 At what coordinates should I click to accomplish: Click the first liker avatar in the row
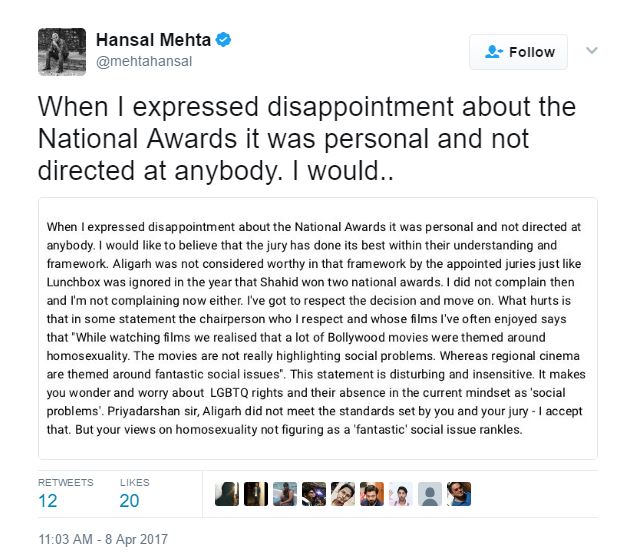coord(227,493)
